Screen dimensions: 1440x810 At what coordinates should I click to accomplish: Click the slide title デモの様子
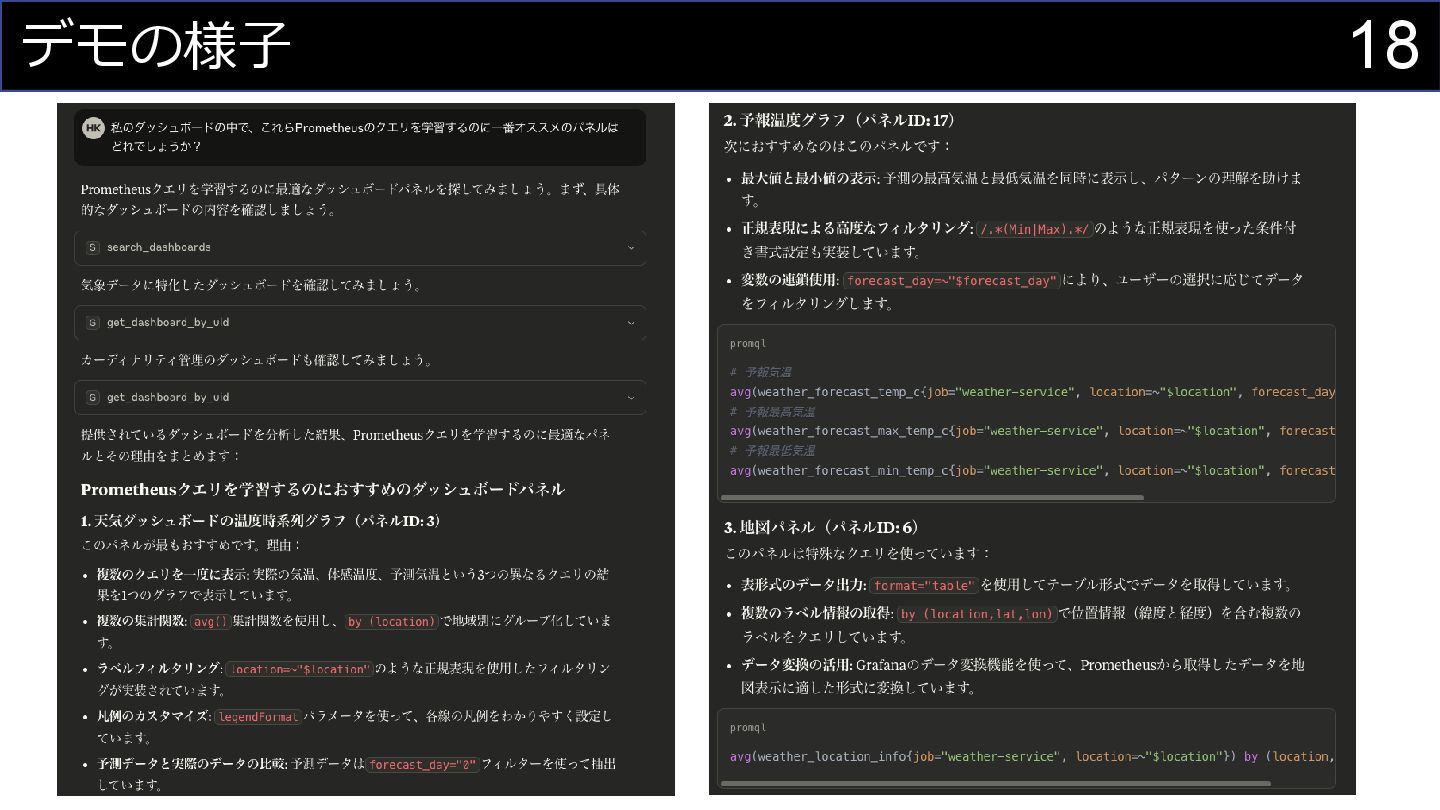click(156, 46)
